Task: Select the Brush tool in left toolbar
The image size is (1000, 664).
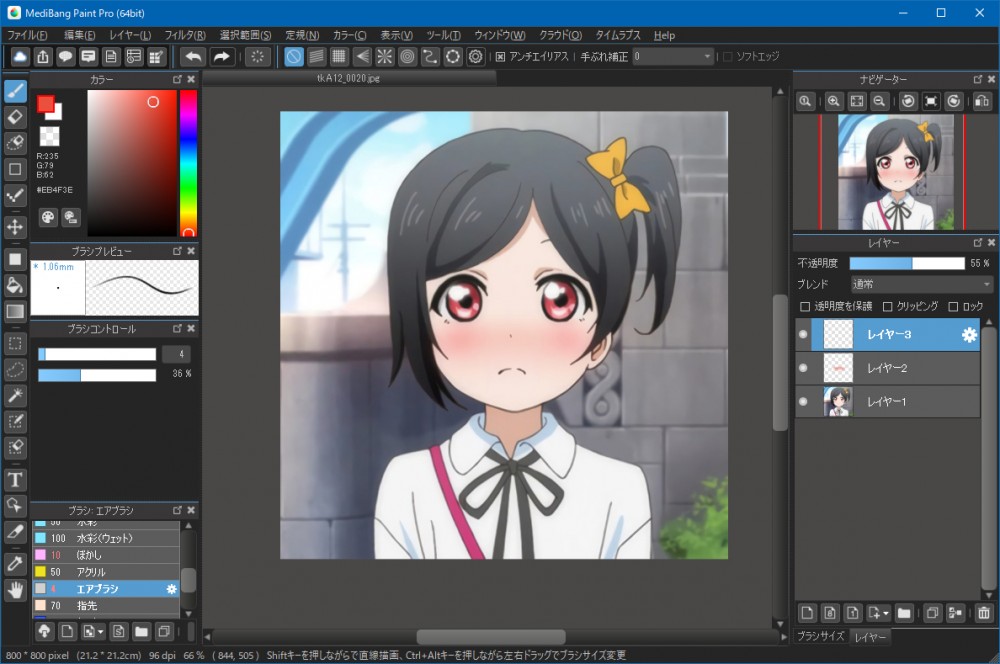Action: tap(15, 91)
